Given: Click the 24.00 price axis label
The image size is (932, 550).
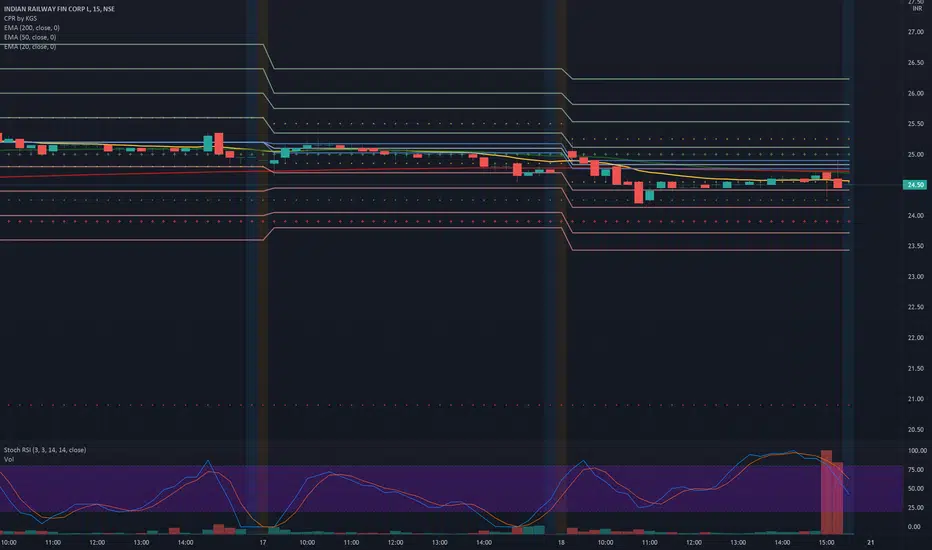Looking at the screenshot, I should coord(915,215).
